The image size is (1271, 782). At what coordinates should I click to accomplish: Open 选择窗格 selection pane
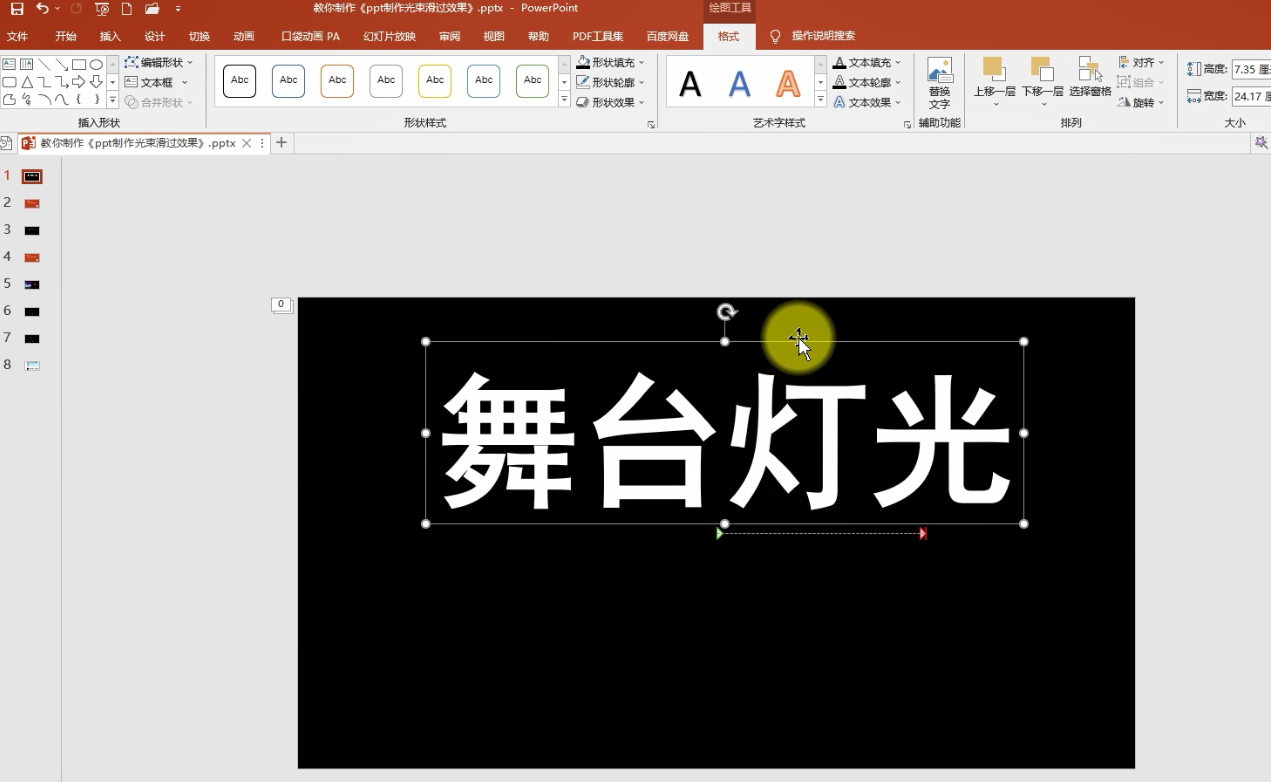point(1090,77)
